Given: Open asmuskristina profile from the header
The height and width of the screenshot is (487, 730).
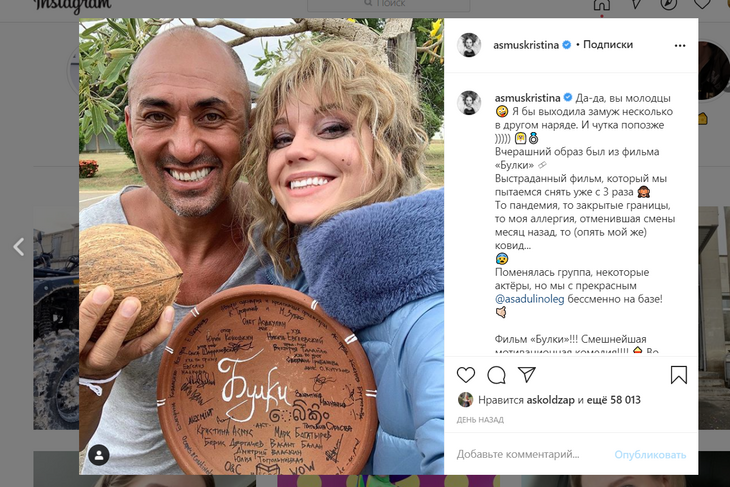Looking at the screenshot, I should [x=526, y=45].
